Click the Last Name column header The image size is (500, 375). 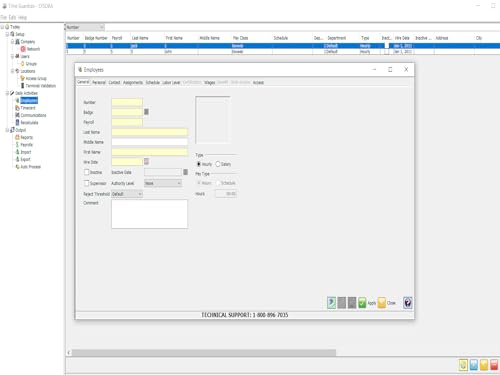(x=140, y=38)
